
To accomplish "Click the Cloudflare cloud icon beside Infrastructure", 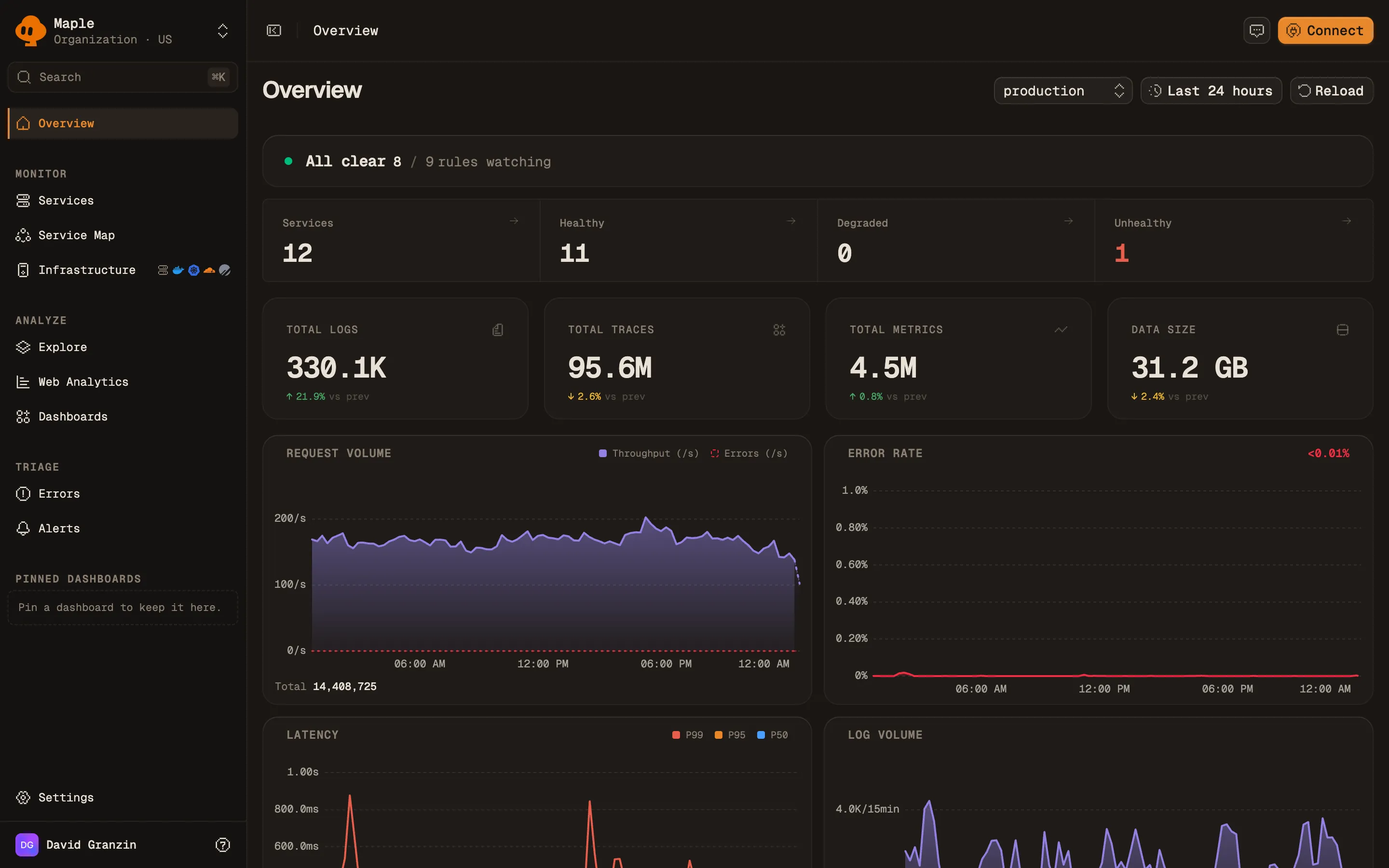I will (209, 270).
